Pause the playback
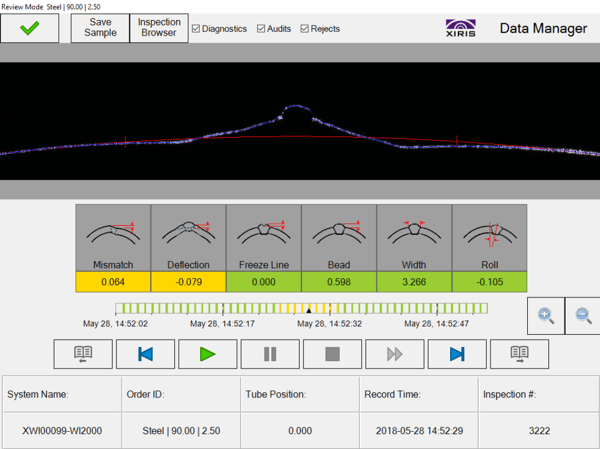Viewport: 600px width, 449px height. pyautogui.click(x=270, y=354)
